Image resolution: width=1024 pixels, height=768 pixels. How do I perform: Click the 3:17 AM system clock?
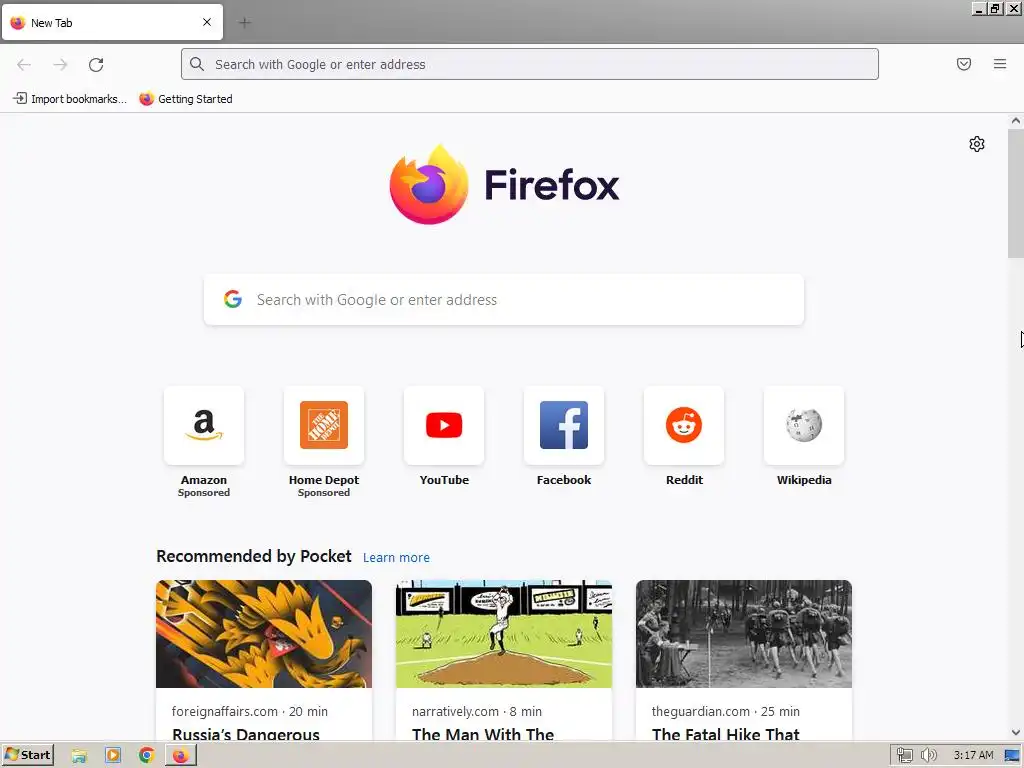coord(973,756)
